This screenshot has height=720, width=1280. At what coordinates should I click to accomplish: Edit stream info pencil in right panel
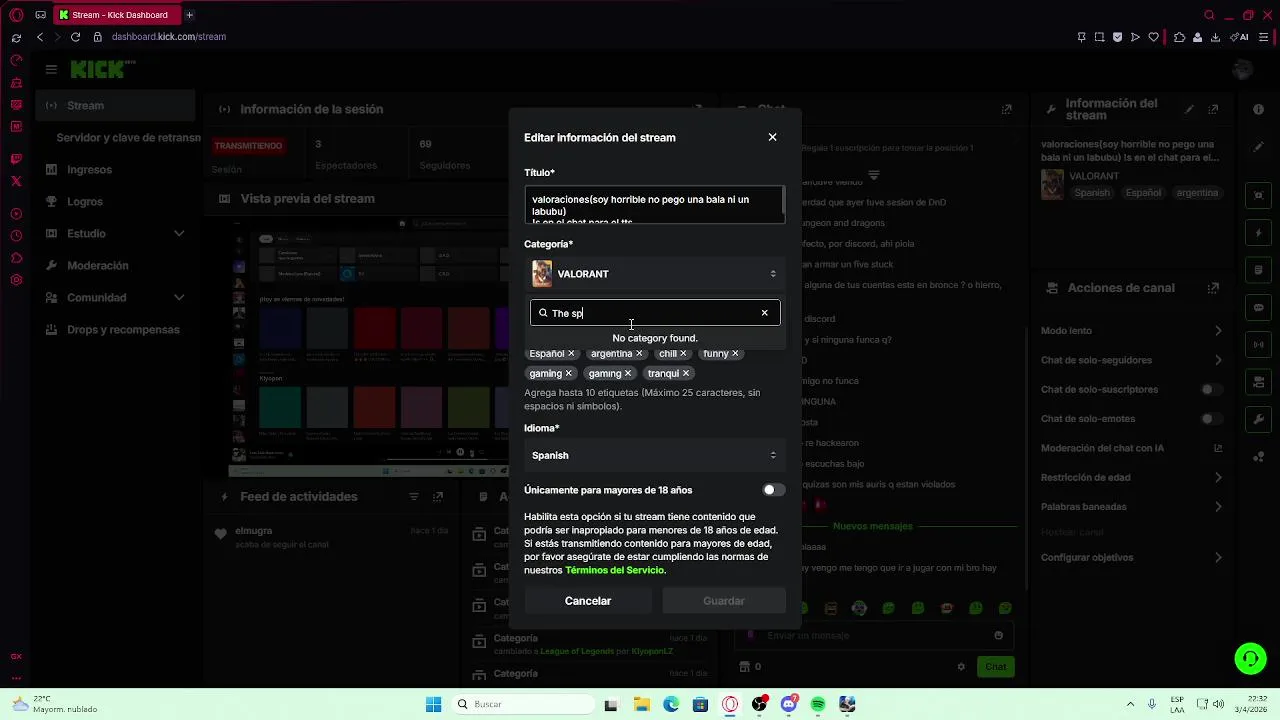click(x=1189, y=109)
